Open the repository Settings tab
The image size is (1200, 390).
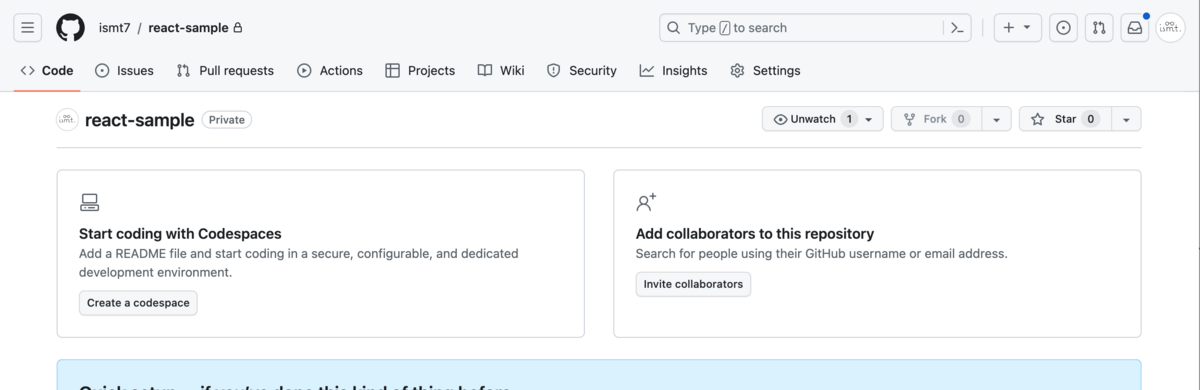(x=765, y=71)
